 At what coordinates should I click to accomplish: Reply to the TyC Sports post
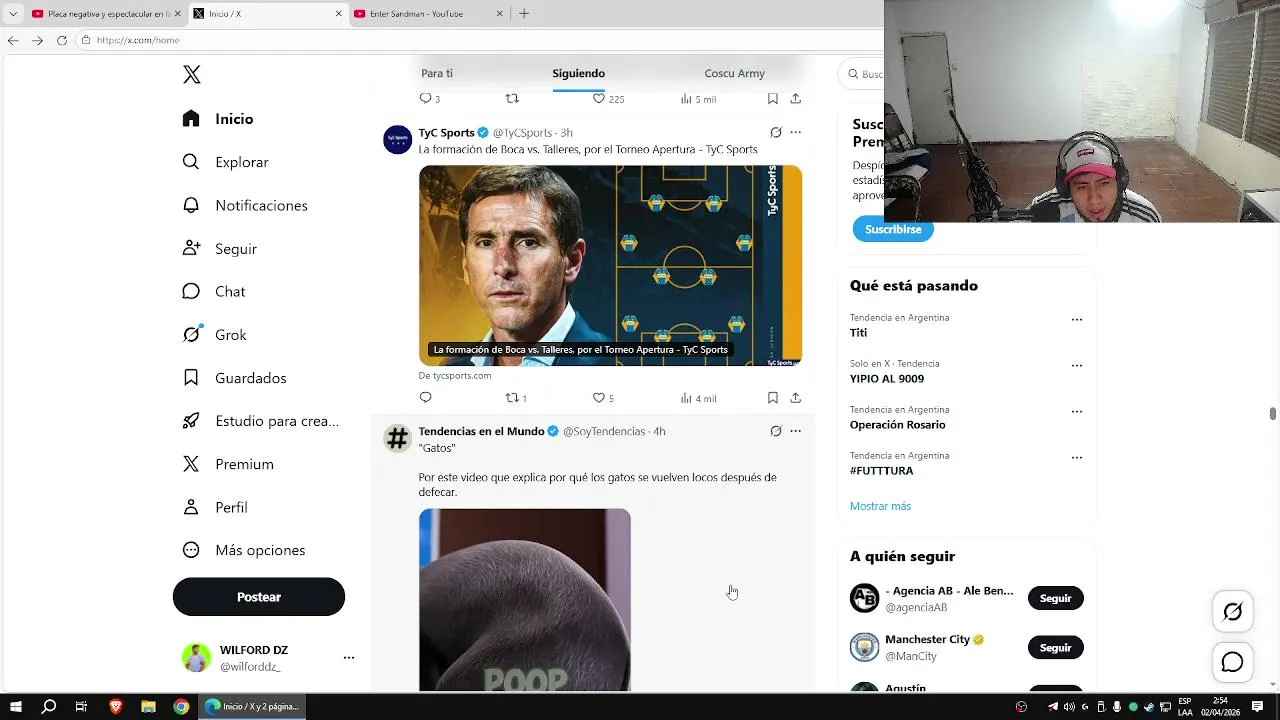(x=425, y=398)
